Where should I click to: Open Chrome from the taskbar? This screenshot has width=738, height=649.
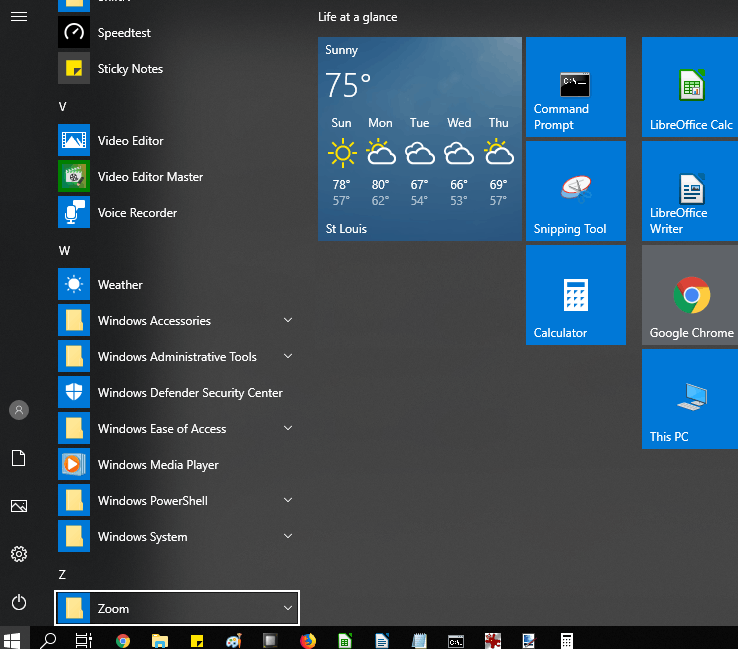pos(123,641)
